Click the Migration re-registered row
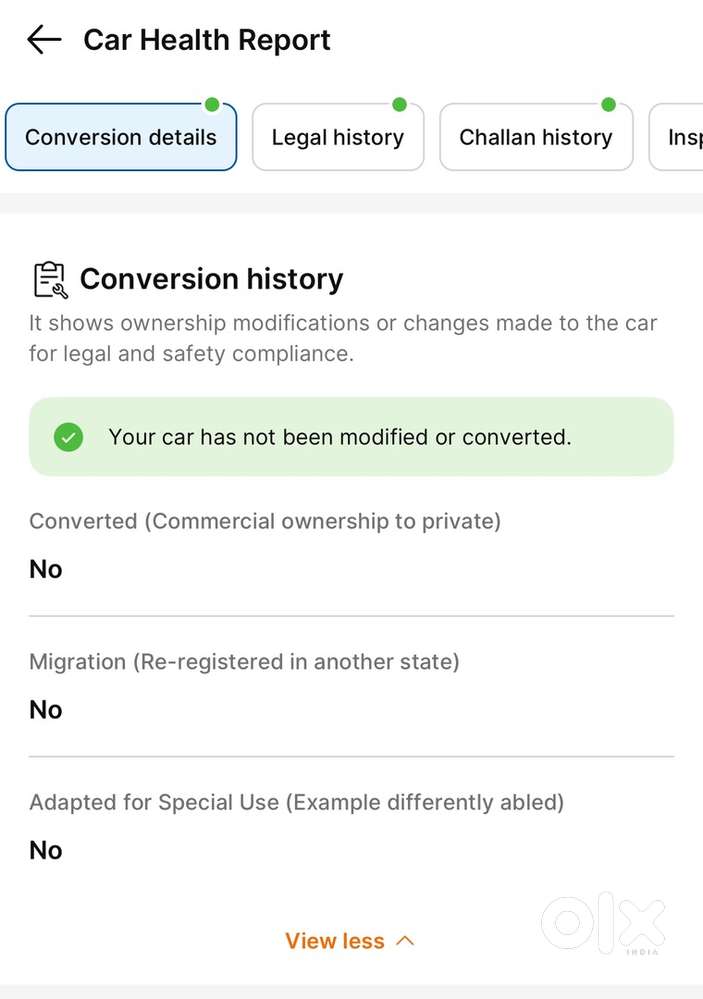 [244, 686]
